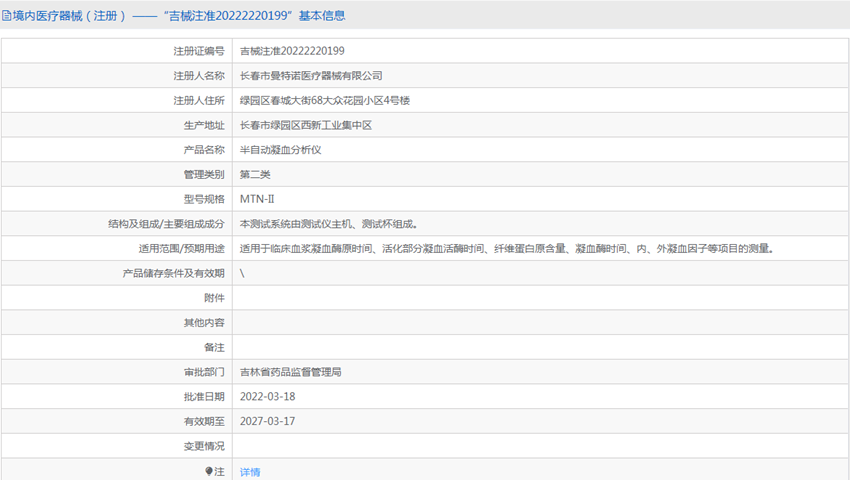Click the 变更情况 label cell
Image resolution: width=850 pixels, height=480 pixels.
click(117, 446)
